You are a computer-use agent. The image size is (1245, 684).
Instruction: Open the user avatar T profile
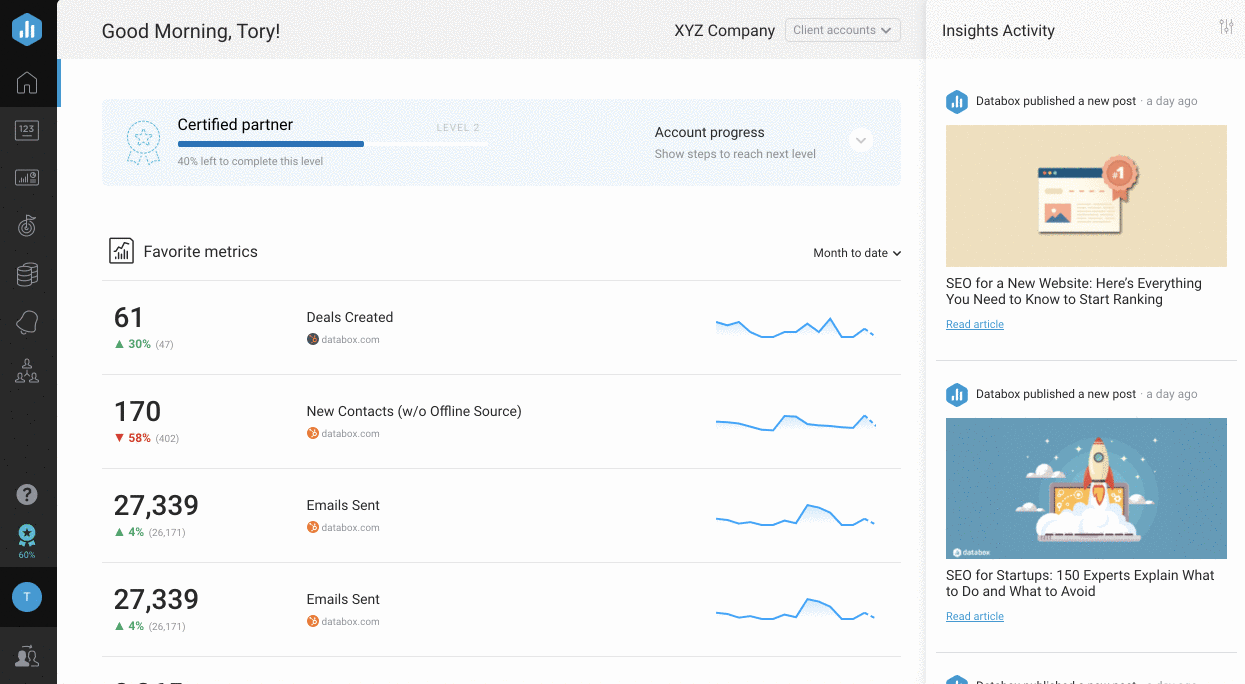click(x=27, y=597)
